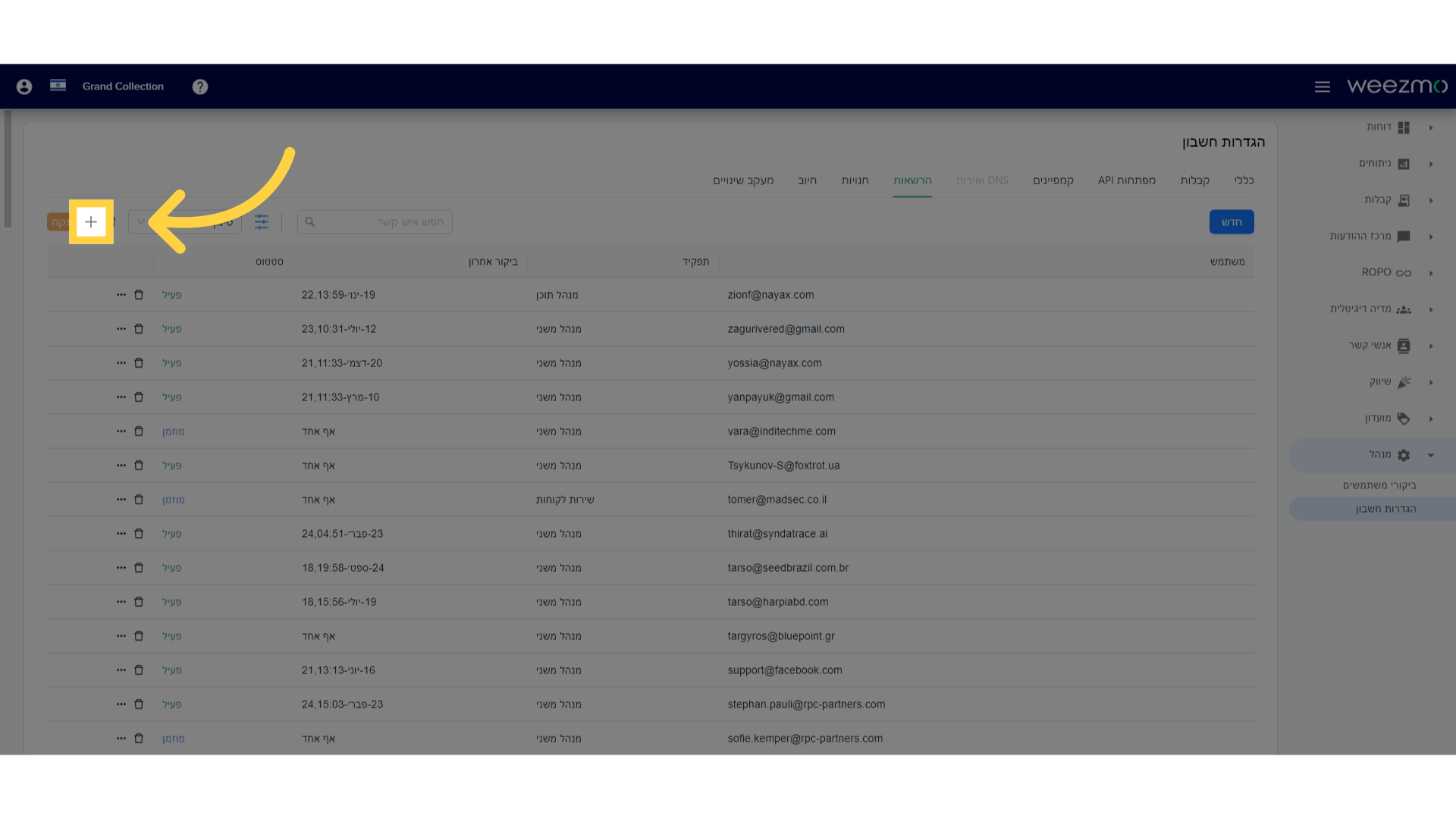Switch to the קבלות settings tab
1456x819 pixels.
click(1194, 180)
